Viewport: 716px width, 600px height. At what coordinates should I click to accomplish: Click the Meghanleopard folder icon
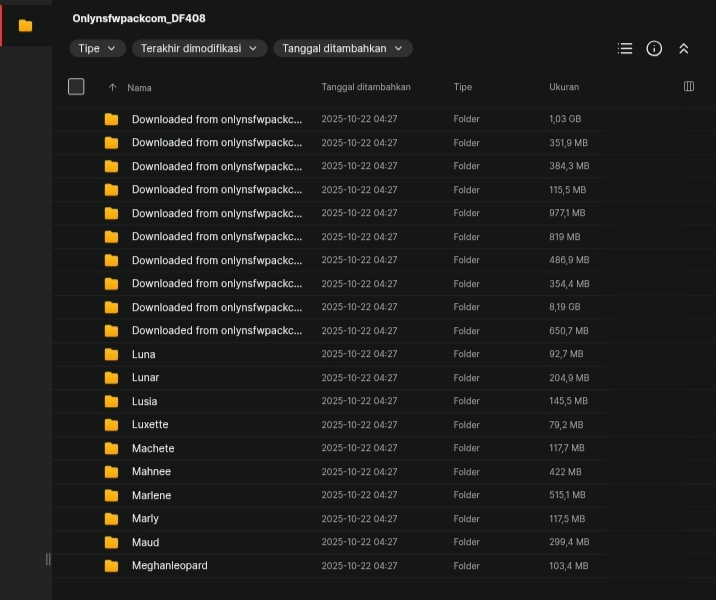111,566
